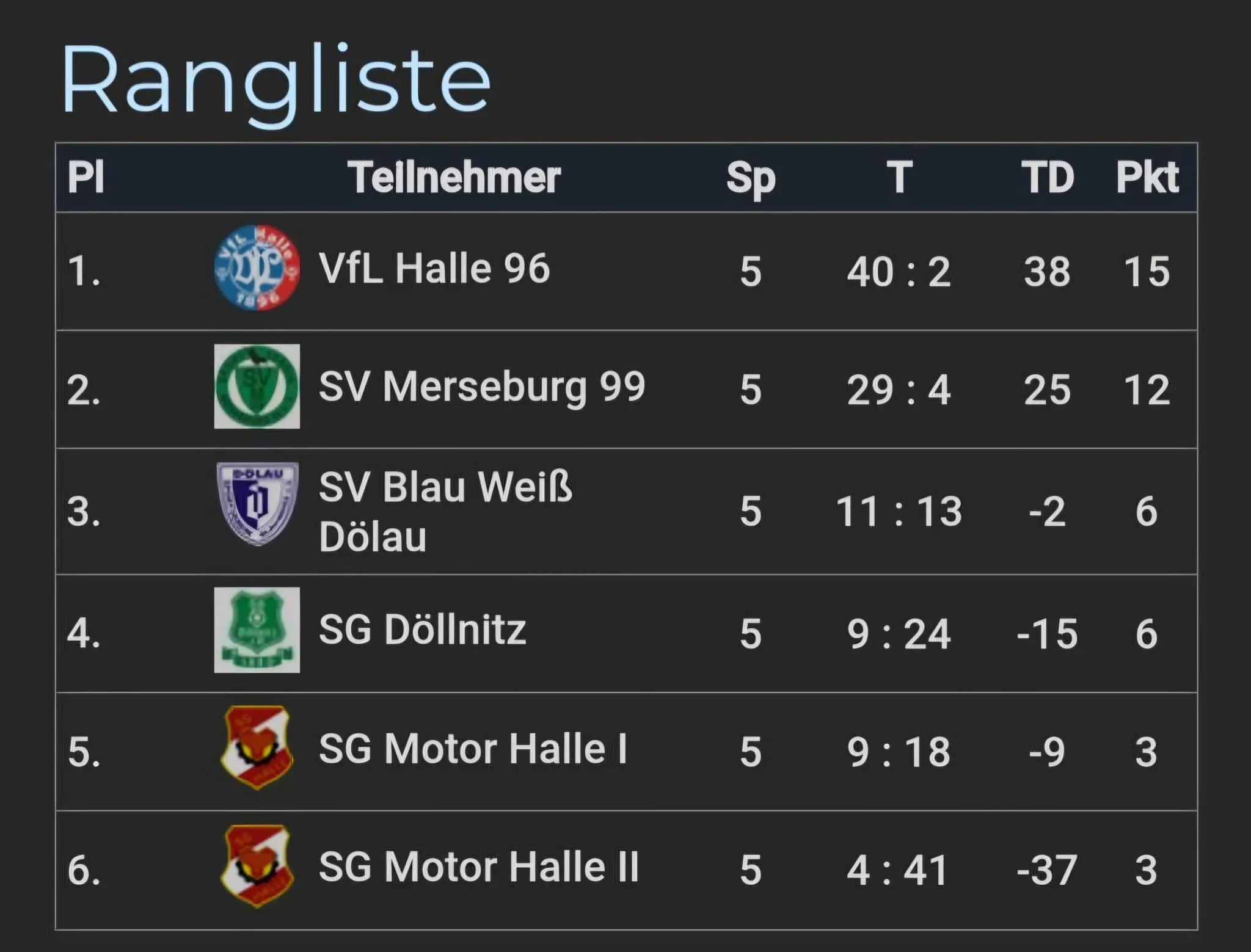The image size is (1251, 952).
Task: Click the SG Döllnitz green club logo
Action: click(x=257, y=630)
